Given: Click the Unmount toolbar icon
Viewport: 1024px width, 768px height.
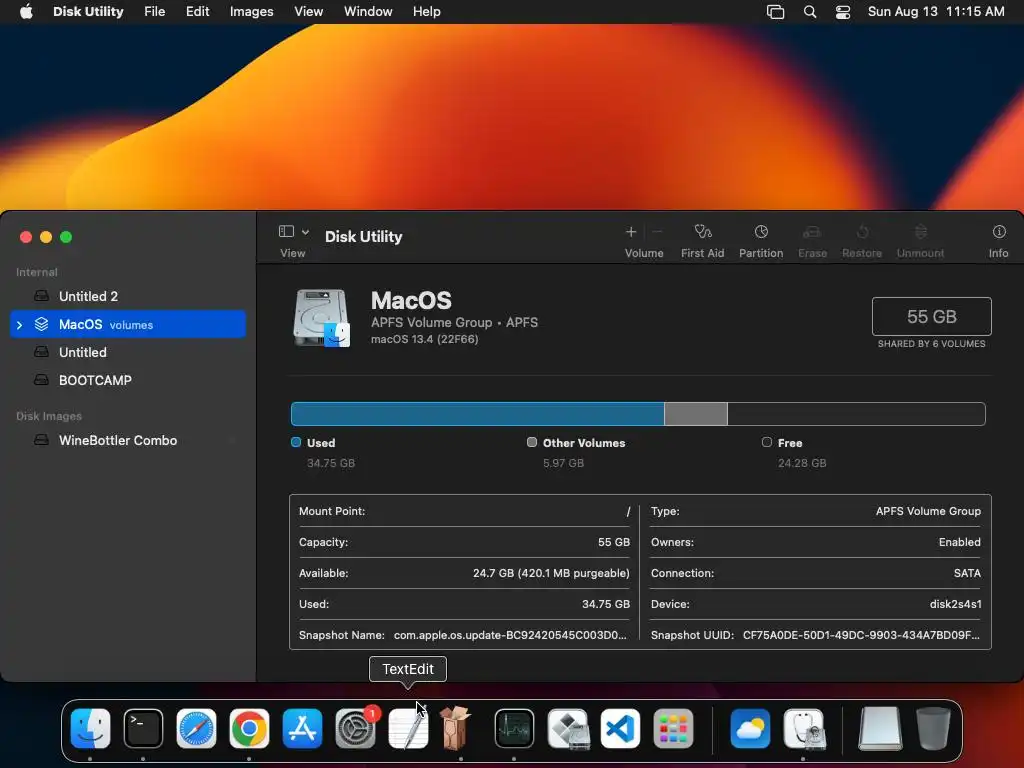Looking at the screenshot, I should tap(921, 232).
